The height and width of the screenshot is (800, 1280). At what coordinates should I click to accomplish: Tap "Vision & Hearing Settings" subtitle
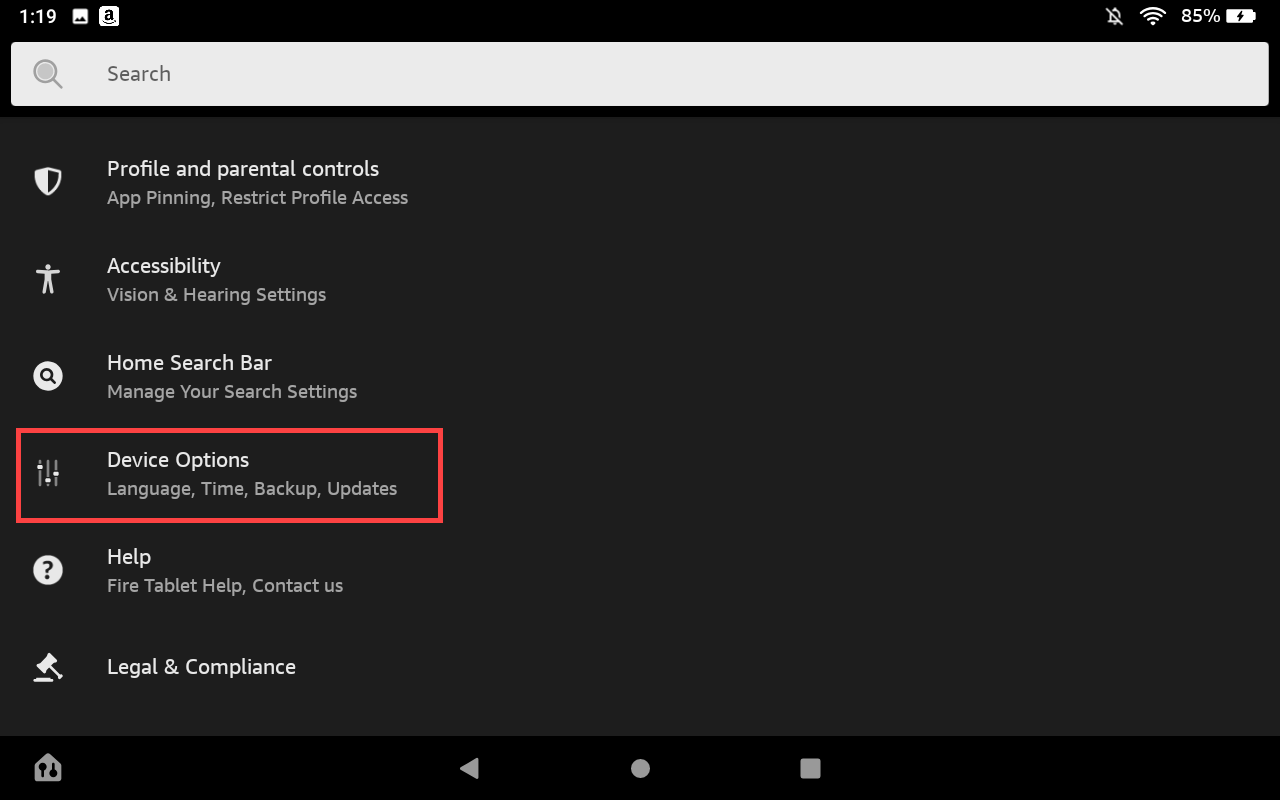click(216, 295)
